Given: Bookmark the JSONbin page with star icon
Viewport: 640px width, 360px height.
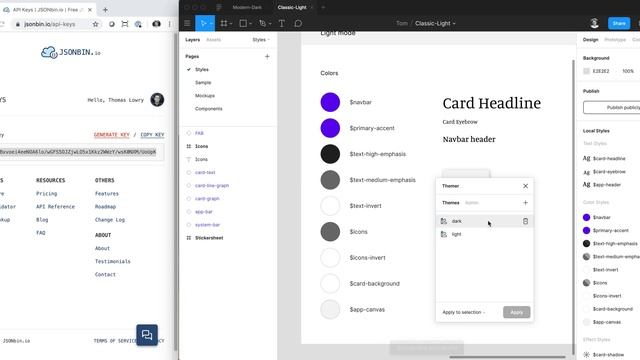Looking at the screenshot, I should coord(96,24).
